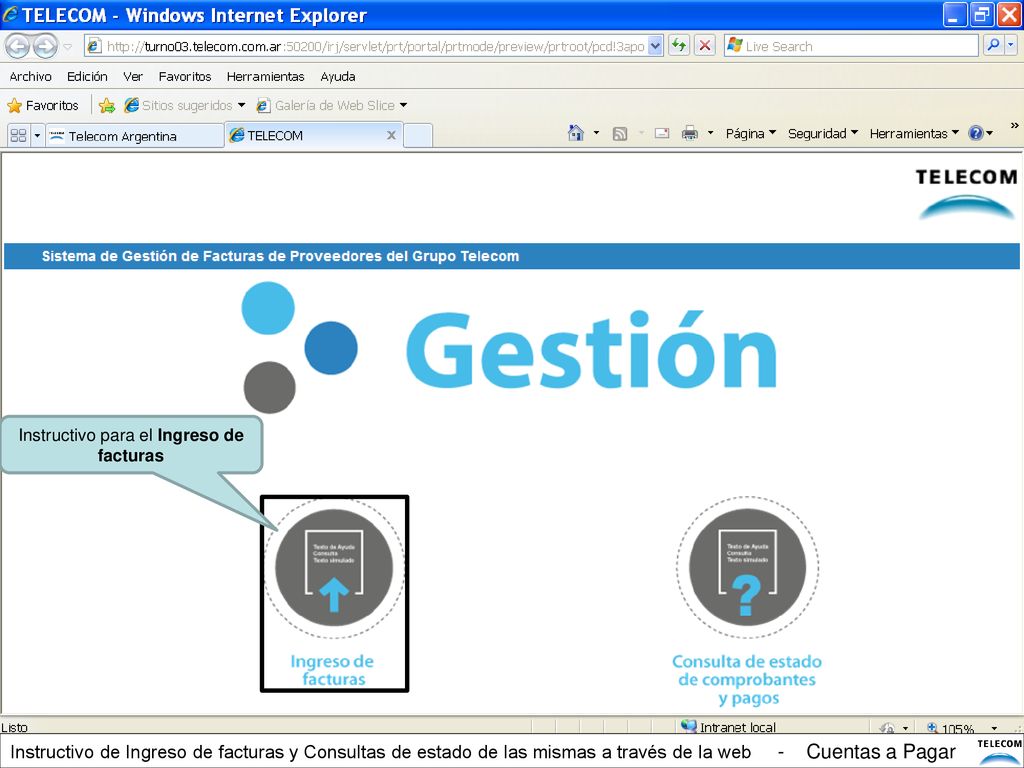Open Sitios sugeridos link
This screenshot has height=768, width=1024.
(184, 105)
